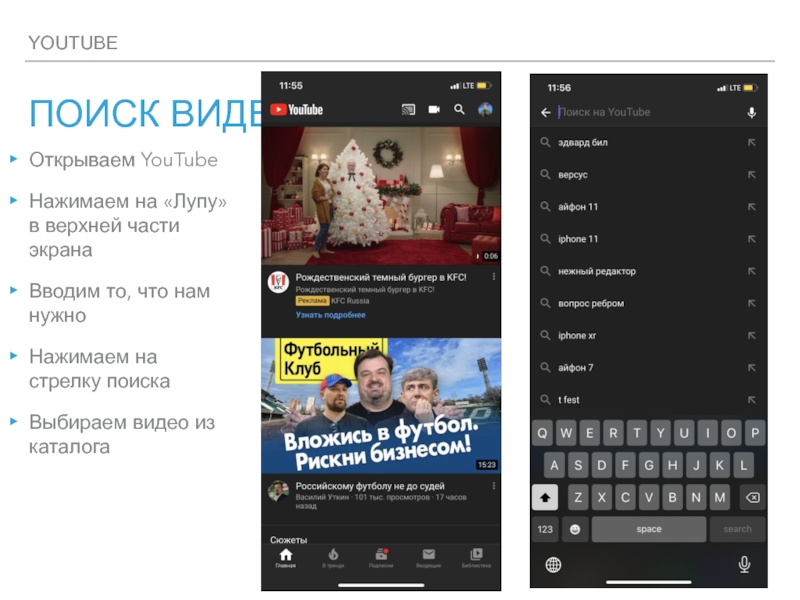Open the cast to device icon
The image size is (800, 600).
pyautogui.click(x=408, y=109)
